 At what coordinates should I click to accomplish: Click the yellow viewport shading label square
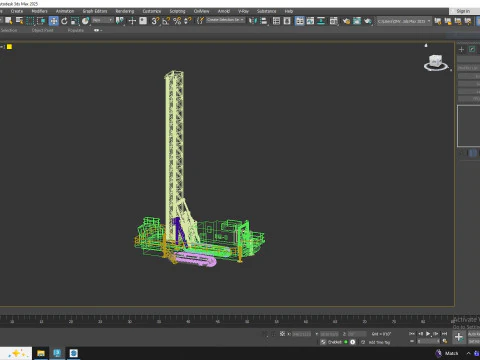click(9, 47)
